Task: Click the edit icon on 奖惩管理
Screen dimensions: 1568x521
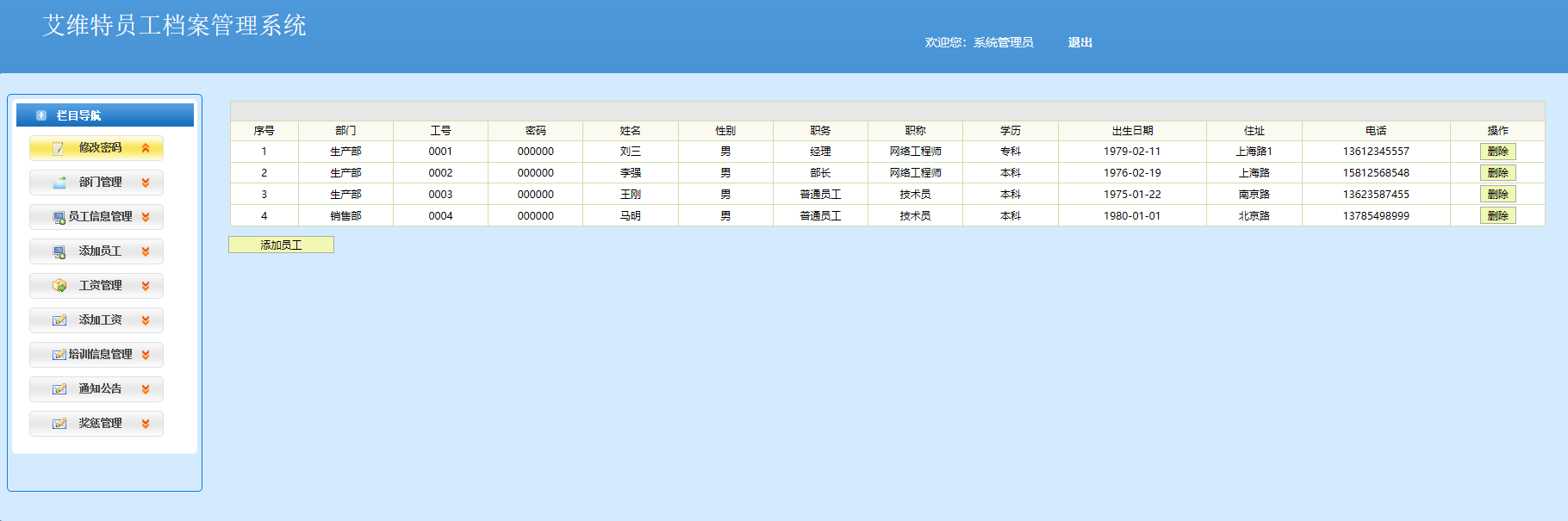Action: pyautogui.click(x=59, y=424)
